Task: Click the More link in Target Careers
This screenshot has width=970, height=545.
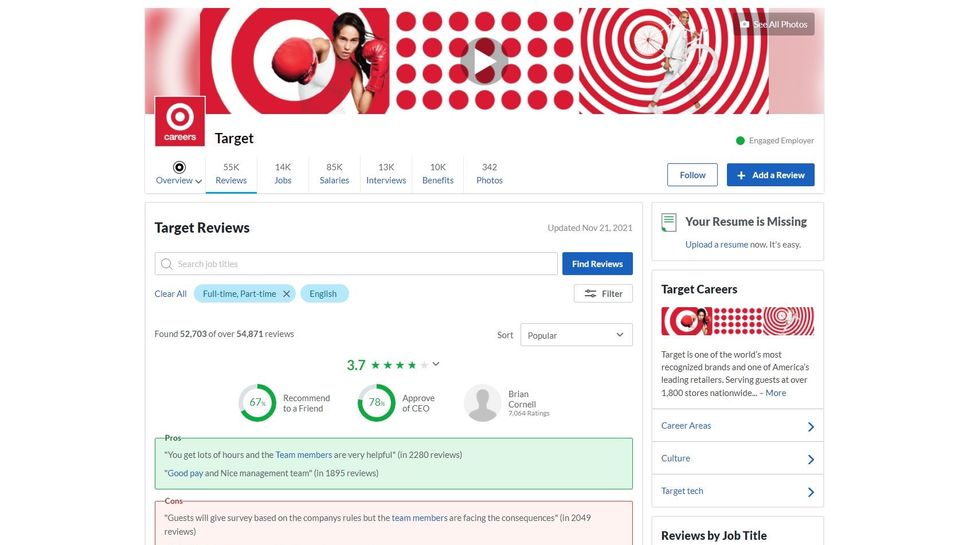Action: coord(776,393)
